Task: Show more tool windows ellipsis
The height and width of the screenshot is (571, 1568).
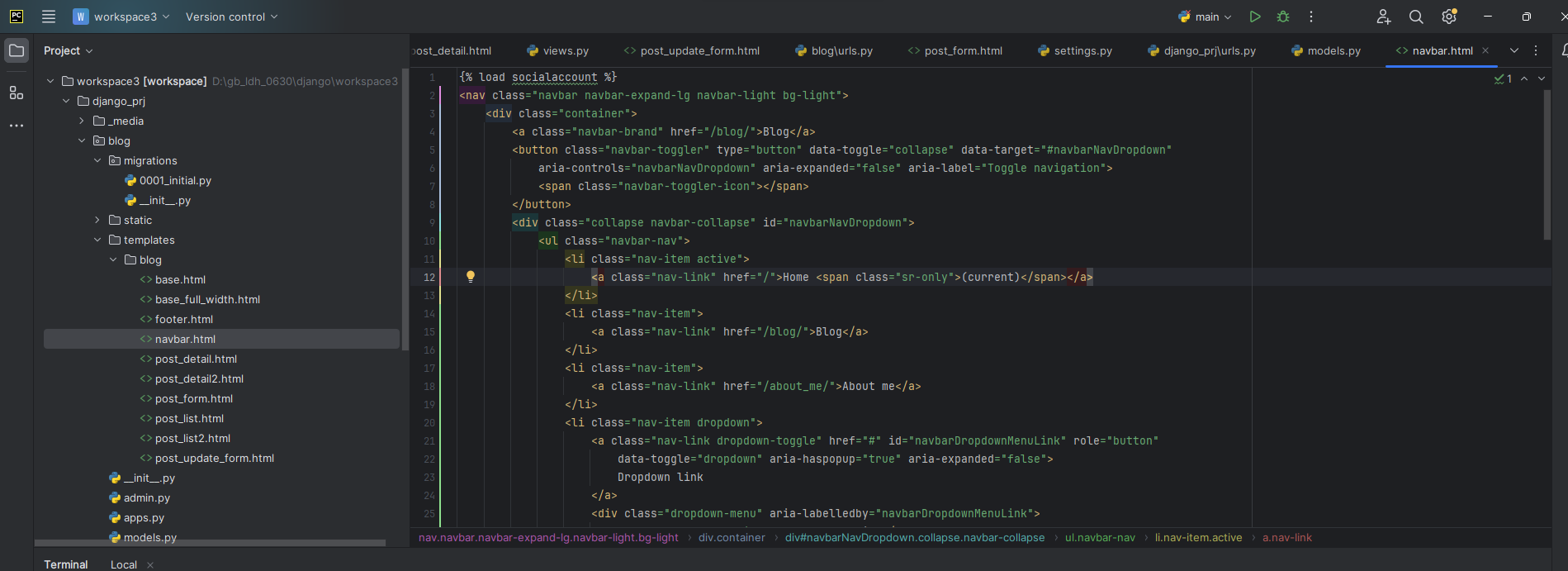Action: point(17,126)
